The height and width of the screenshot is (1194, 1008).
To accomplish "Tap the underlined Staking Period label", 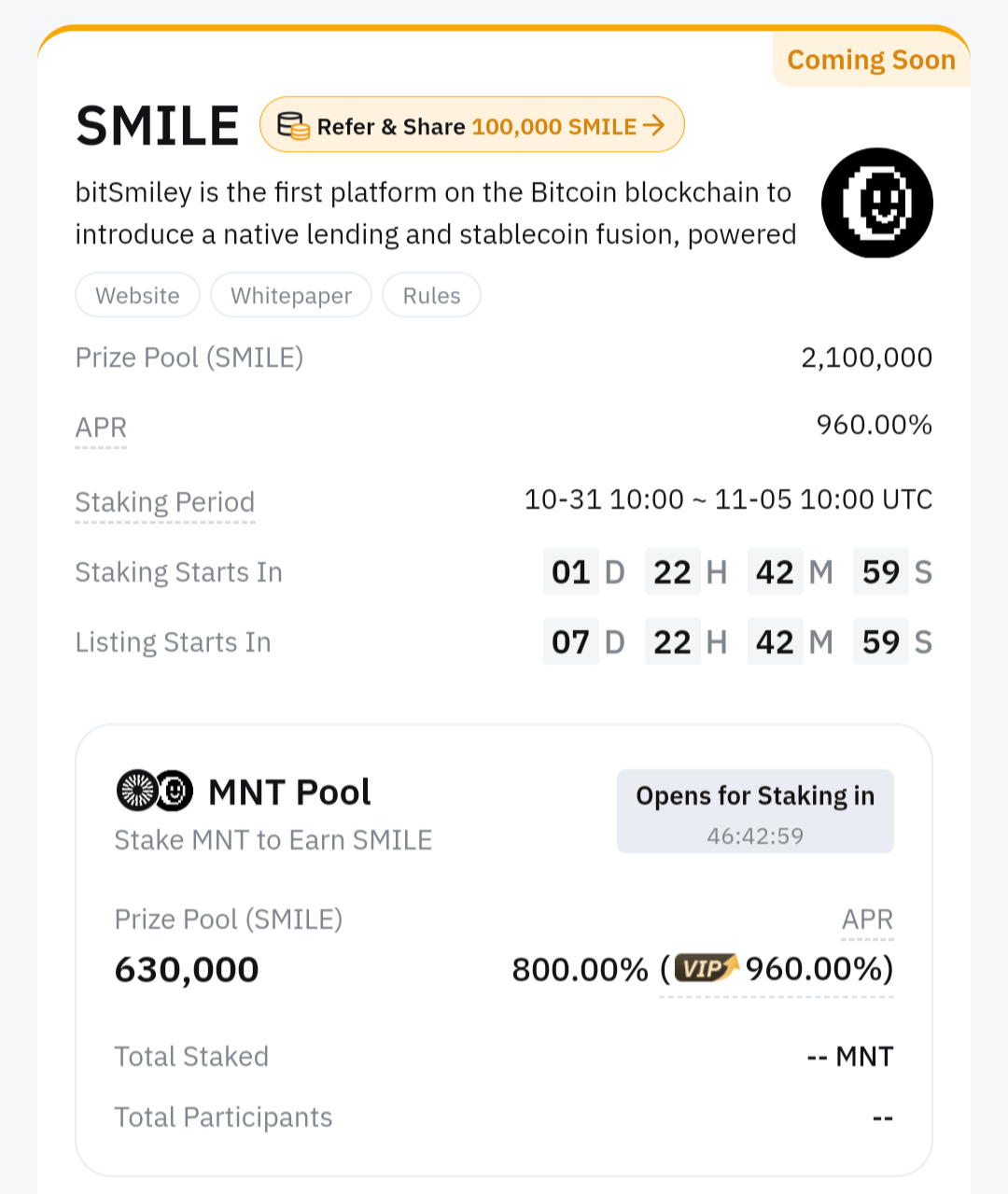I will (164, 502).
